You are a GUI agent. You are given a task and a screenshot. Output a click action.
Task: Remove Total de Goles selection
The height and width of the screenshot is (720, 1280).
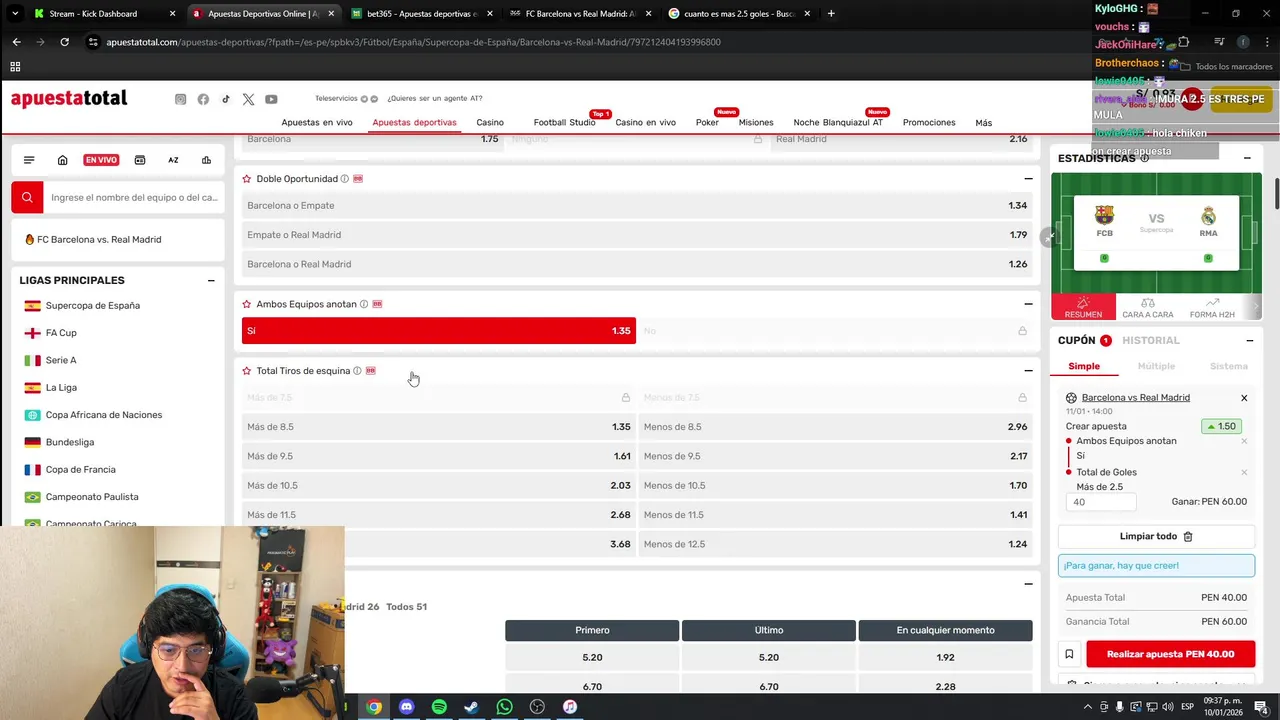(1244, 472)
